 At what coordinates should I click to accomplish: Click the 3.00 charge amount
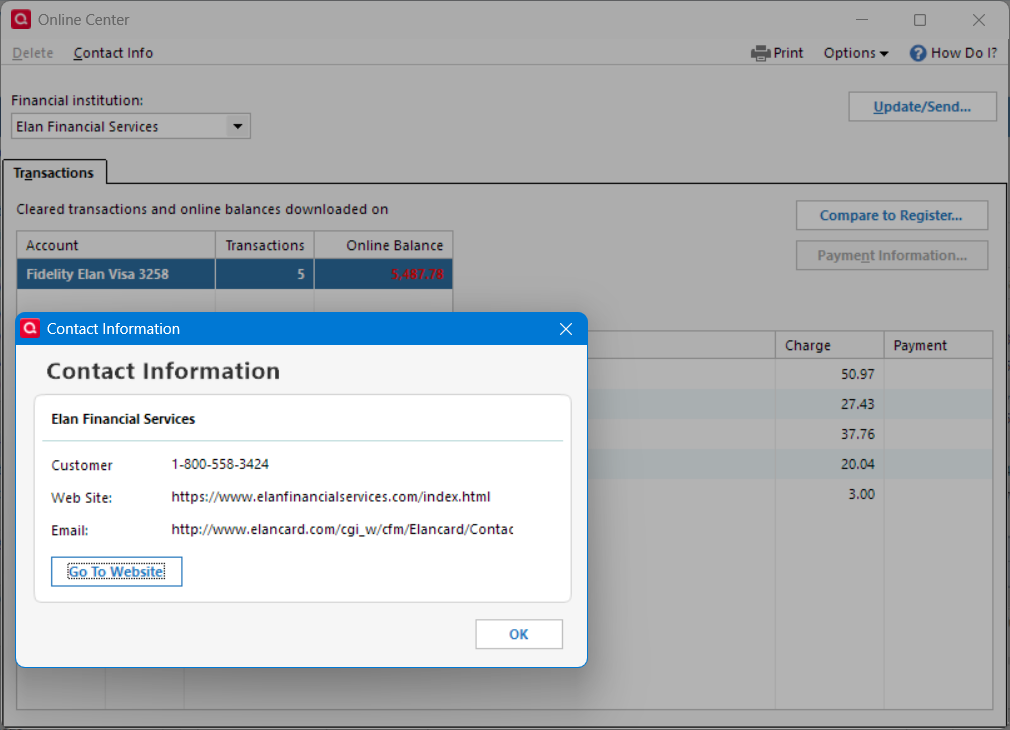point(861,494)
